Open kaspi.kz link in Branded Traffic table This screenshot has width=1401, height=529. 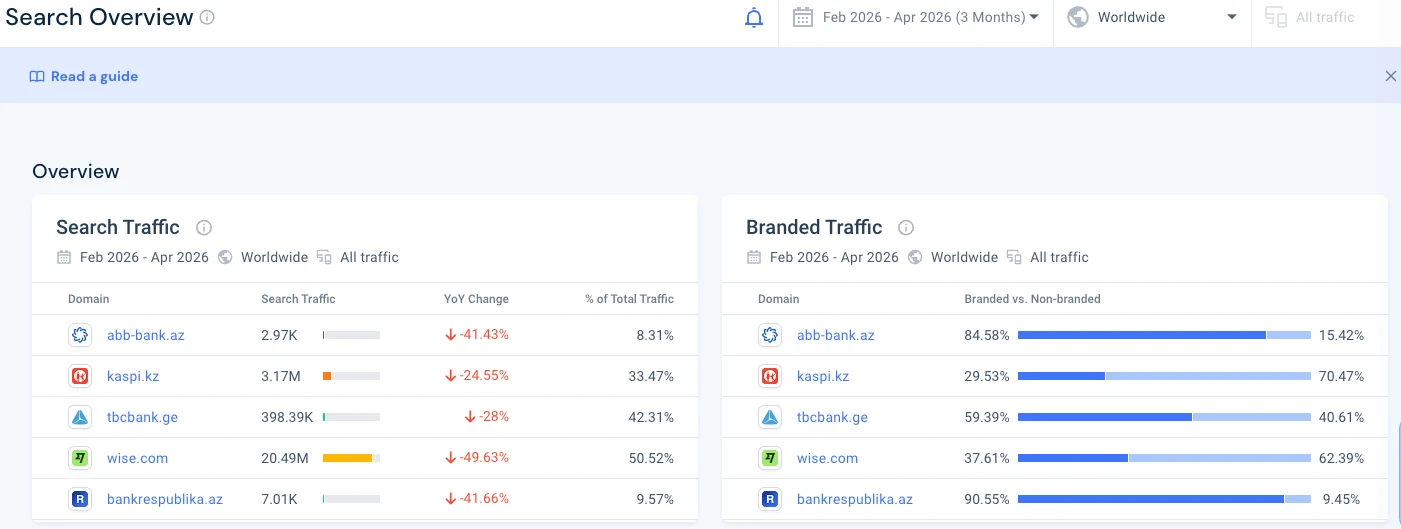823,376
